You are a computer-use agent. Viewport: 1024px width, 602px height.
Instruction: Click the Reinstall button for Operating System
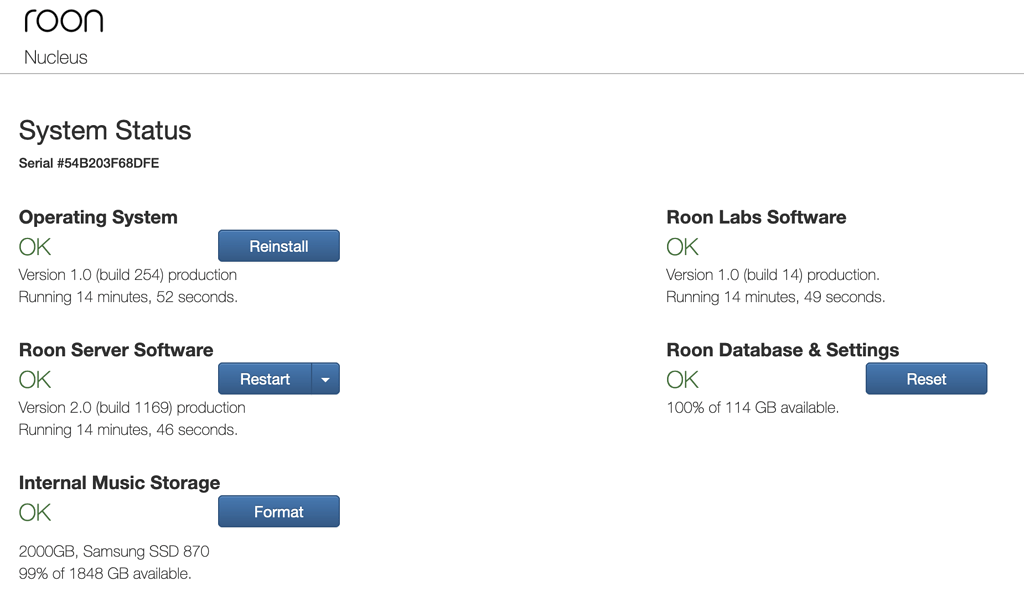pos(278,245)
